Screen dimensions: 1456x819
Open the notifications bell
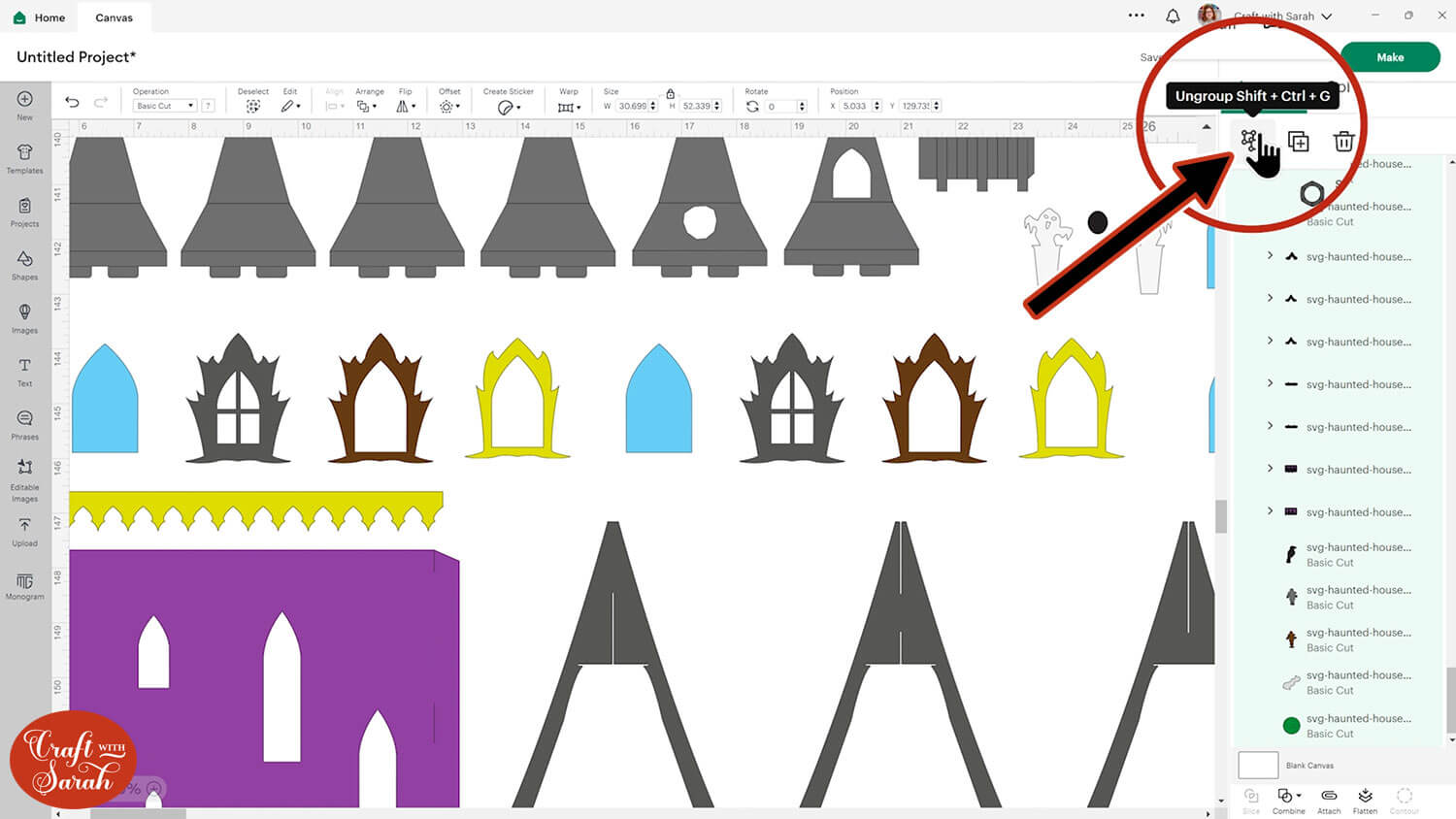point(1173,16)
